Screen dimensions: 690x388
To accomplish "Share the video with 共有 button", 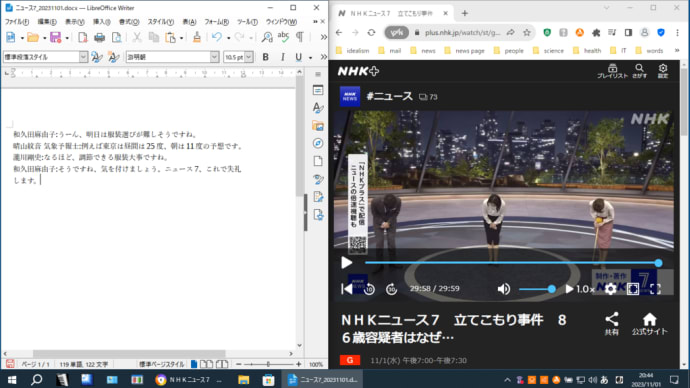I will (612, 324).
